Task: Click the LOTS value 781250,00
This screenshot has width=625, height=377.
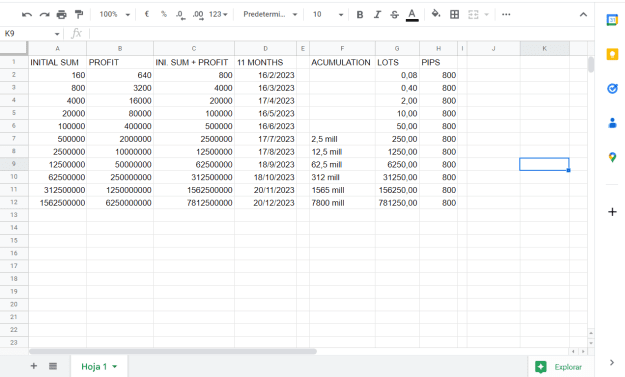Action: click(x=397, y=202)
